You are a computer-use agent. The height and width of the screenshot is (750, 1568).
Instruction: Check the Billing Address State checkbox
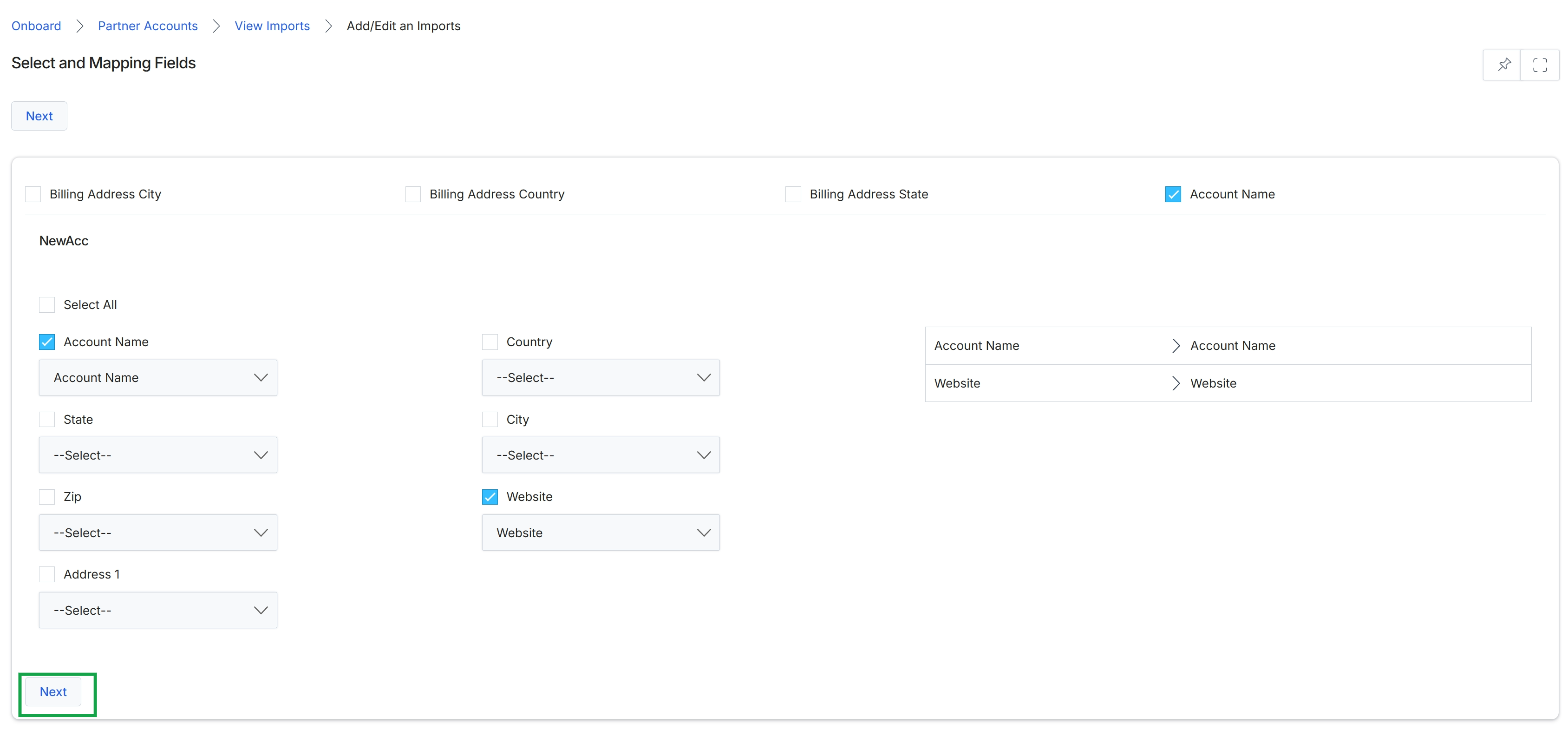point(792,194)
